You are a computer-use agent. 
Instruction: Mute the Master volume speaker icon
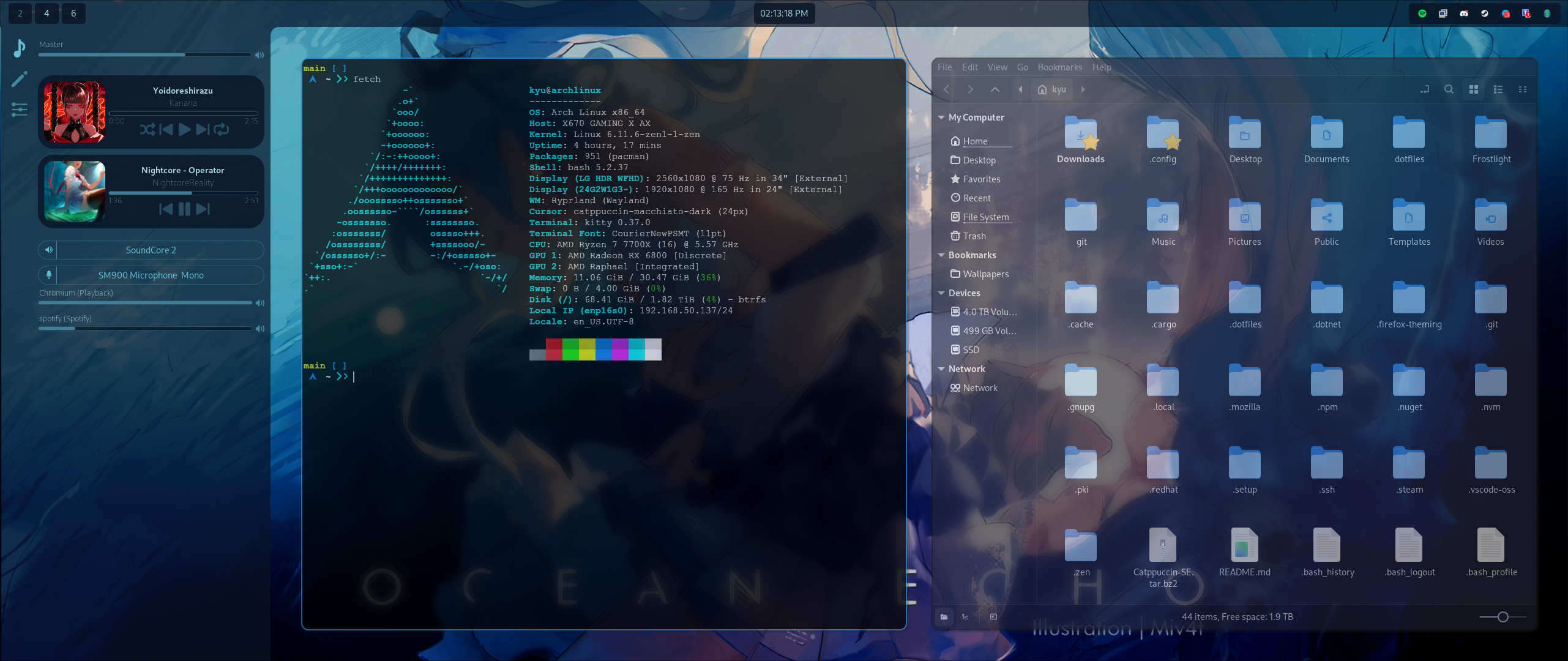pos(259,55)
